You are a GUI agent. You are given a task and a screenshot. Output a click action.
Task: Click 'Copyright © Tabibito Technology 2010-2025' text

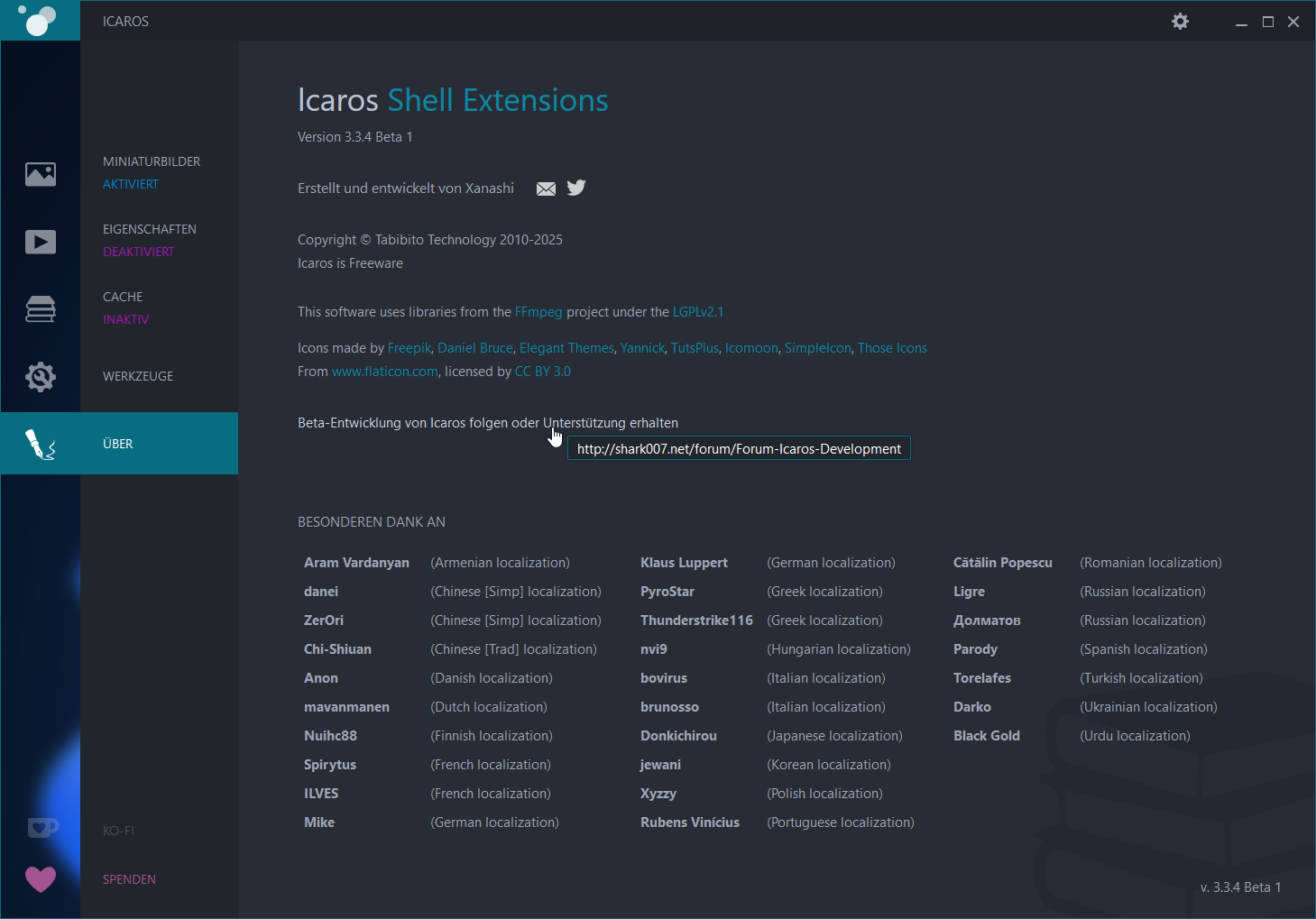pyautogui.click(x=430, y=240)
